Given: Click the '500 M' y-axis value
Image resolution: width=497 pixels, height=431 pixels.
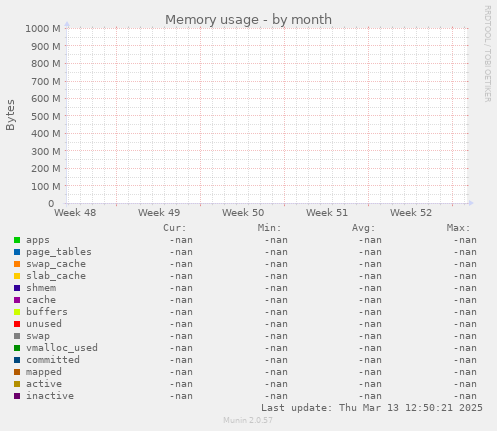Looking at the screenshot, I should click(46, 117).
